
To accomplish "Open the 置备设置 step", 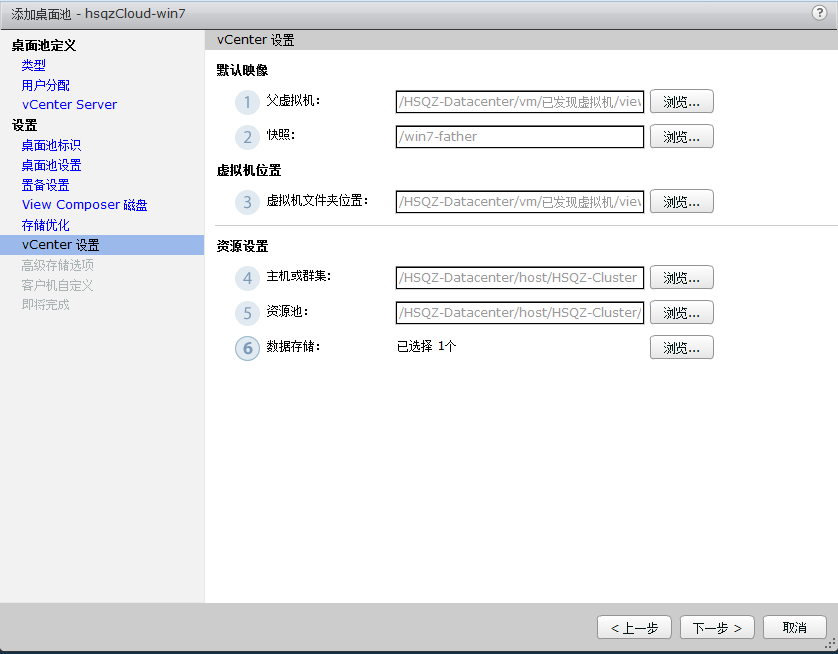I will tap(45, 185).
